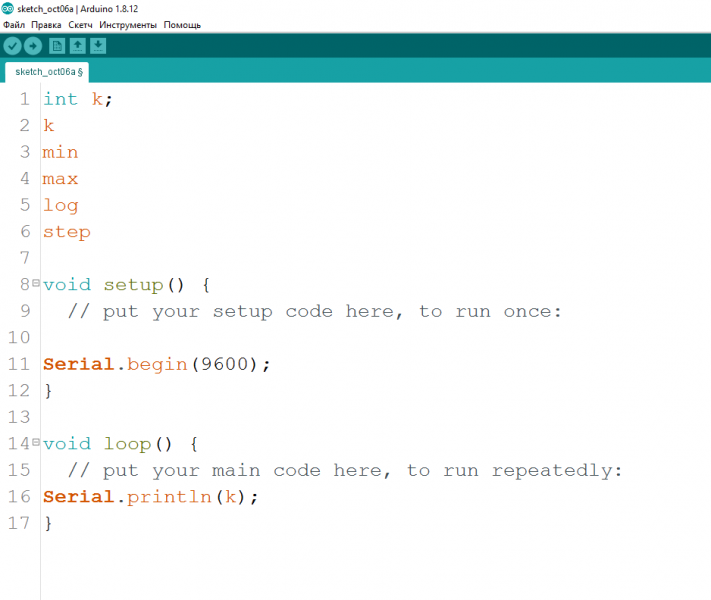
Task: Click on the Serial.begin(9600) line
Action: tap(156, 364)
